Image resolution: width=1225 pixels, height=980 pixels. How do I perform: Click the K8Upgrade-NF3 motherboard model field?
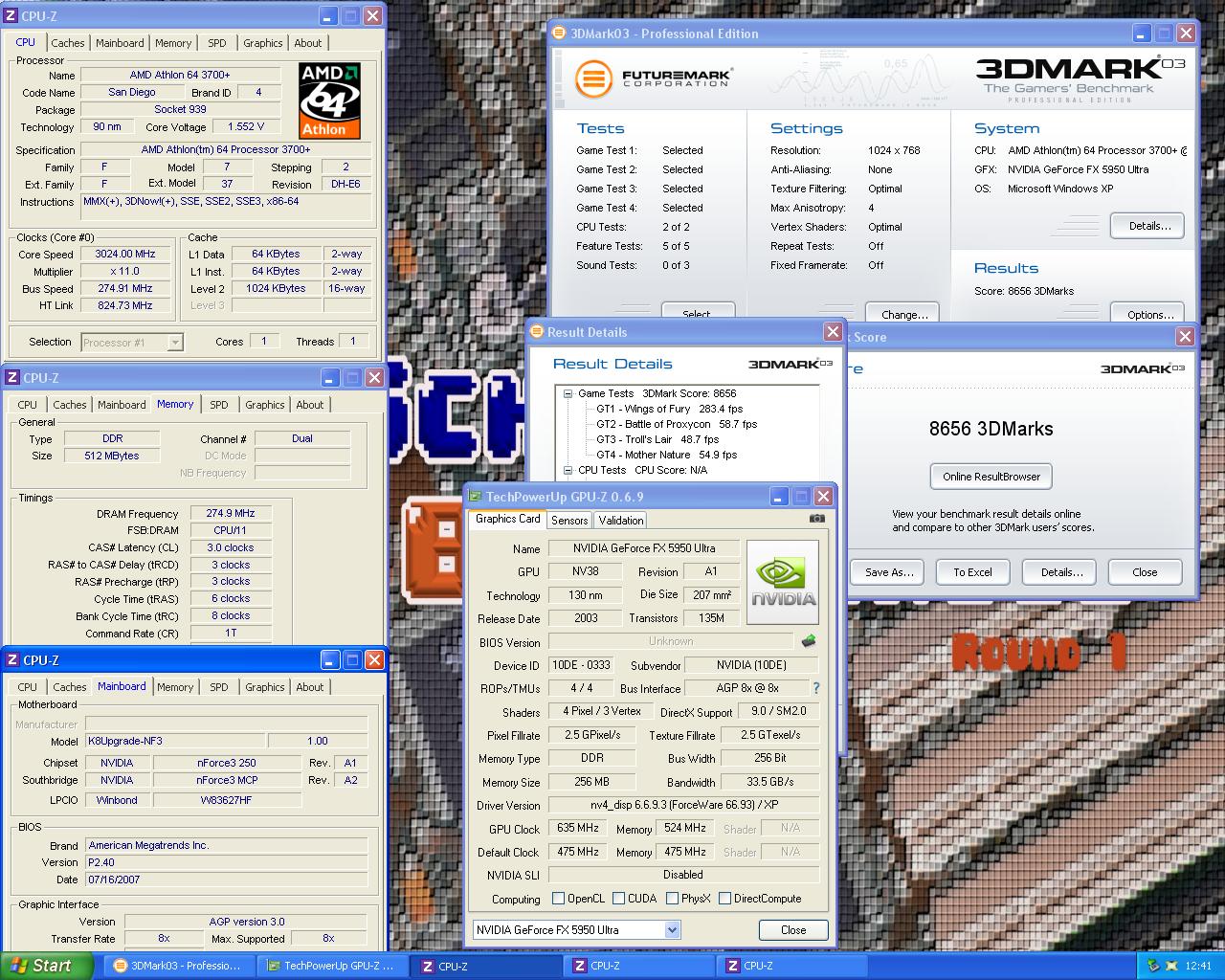175,741
